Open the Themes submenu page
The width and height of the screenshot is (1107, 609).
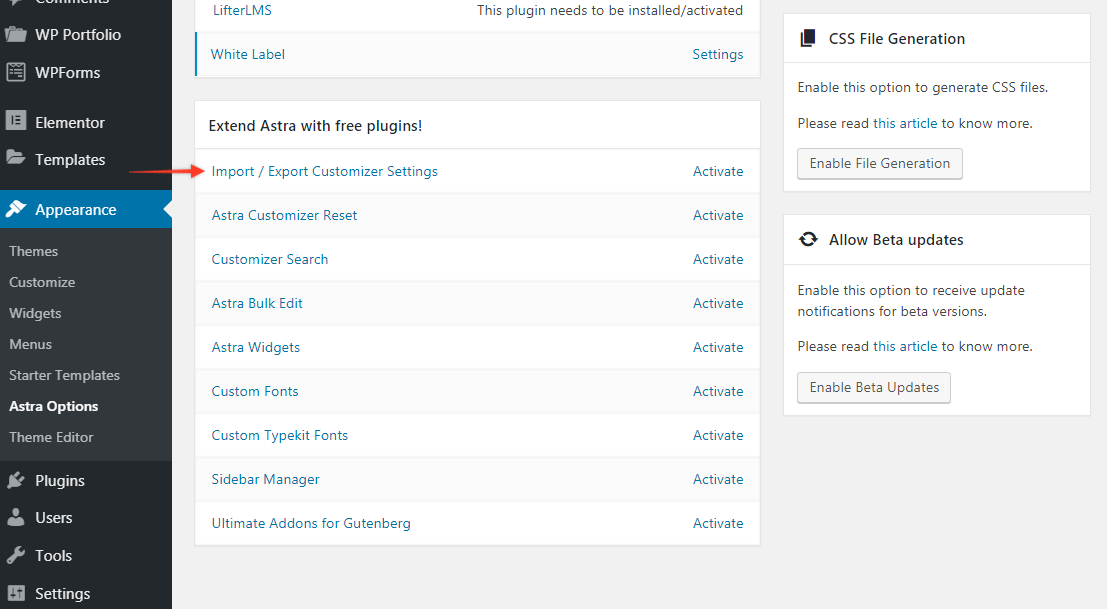34,251
